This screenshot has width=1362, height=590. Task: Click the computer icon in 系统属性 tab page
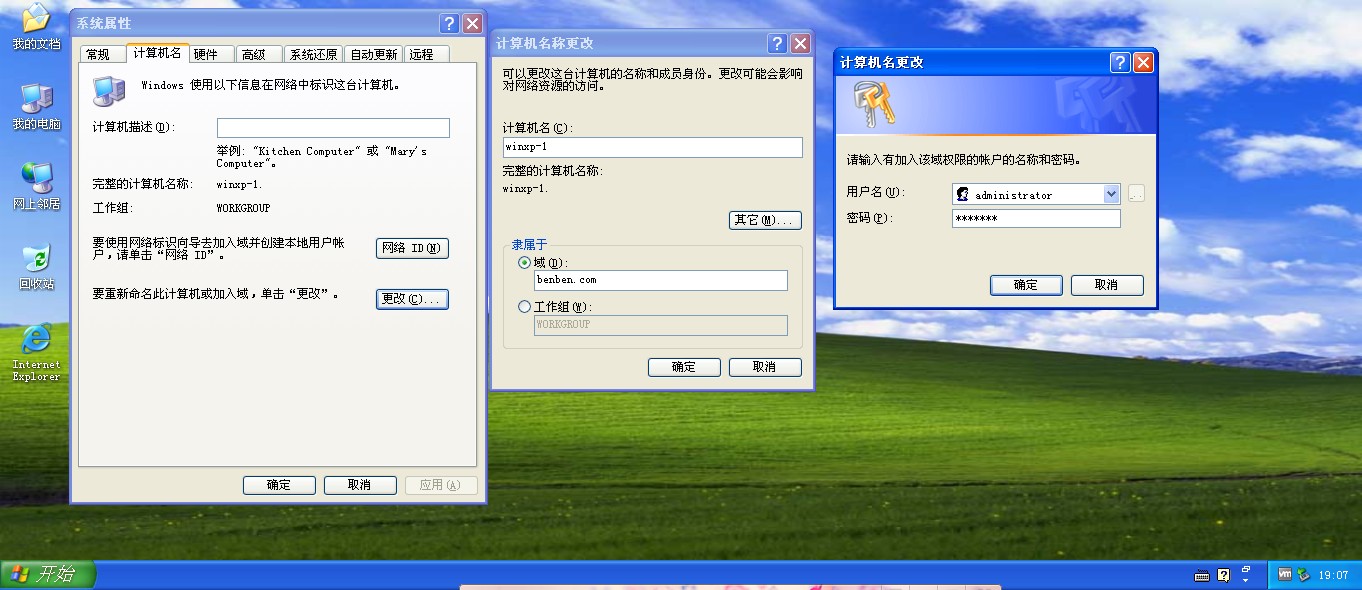point(109,91)
